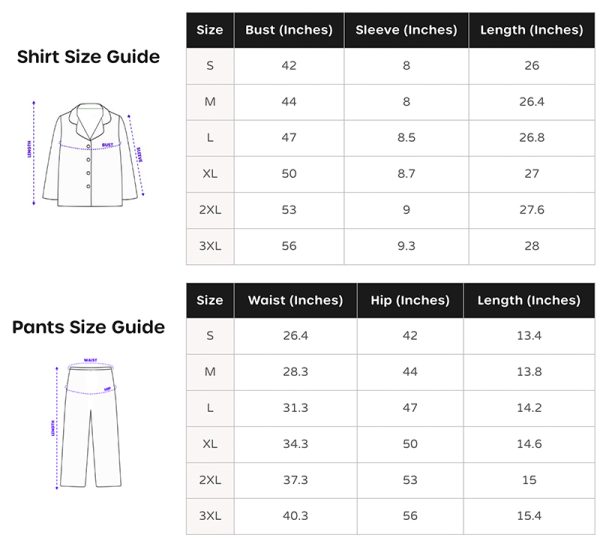The image size is (600, 550).
Task: Click the waist value 34.3
Action: [x=295, y=444]
